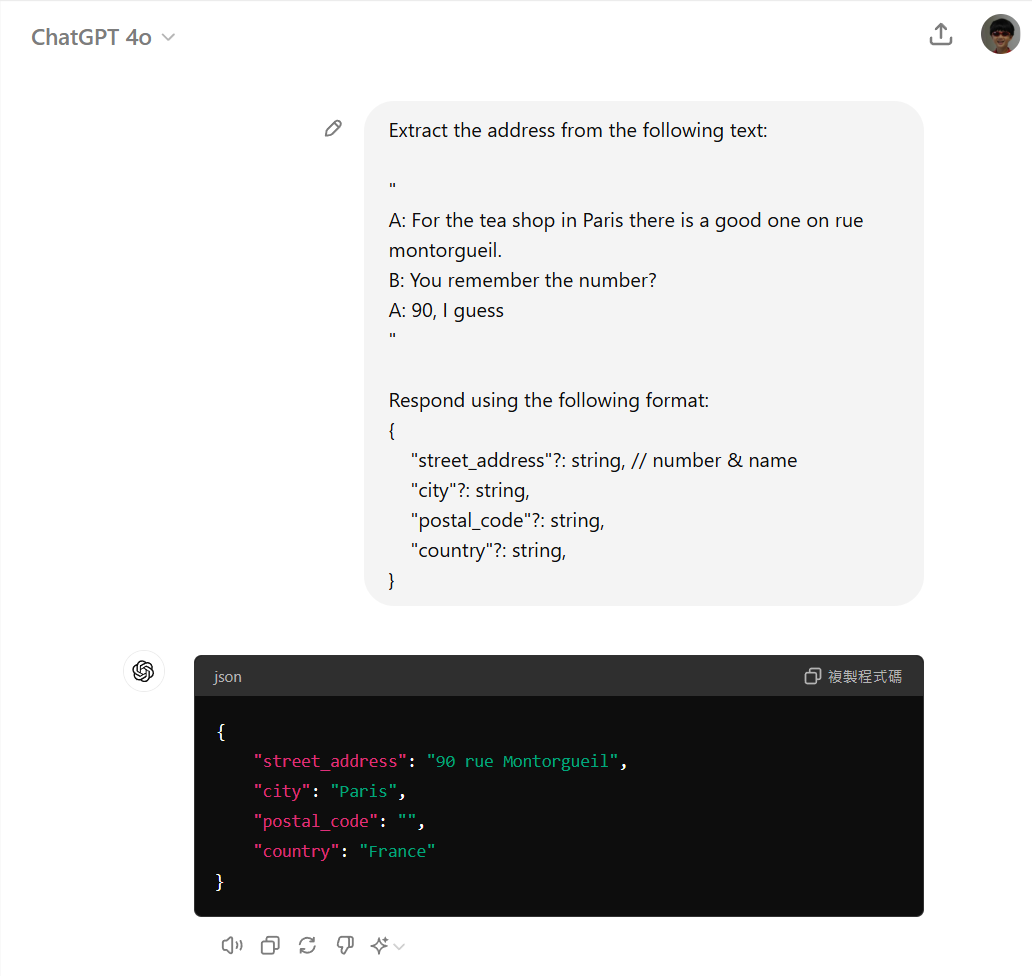Click the share conversation icon

click(940, 35)
